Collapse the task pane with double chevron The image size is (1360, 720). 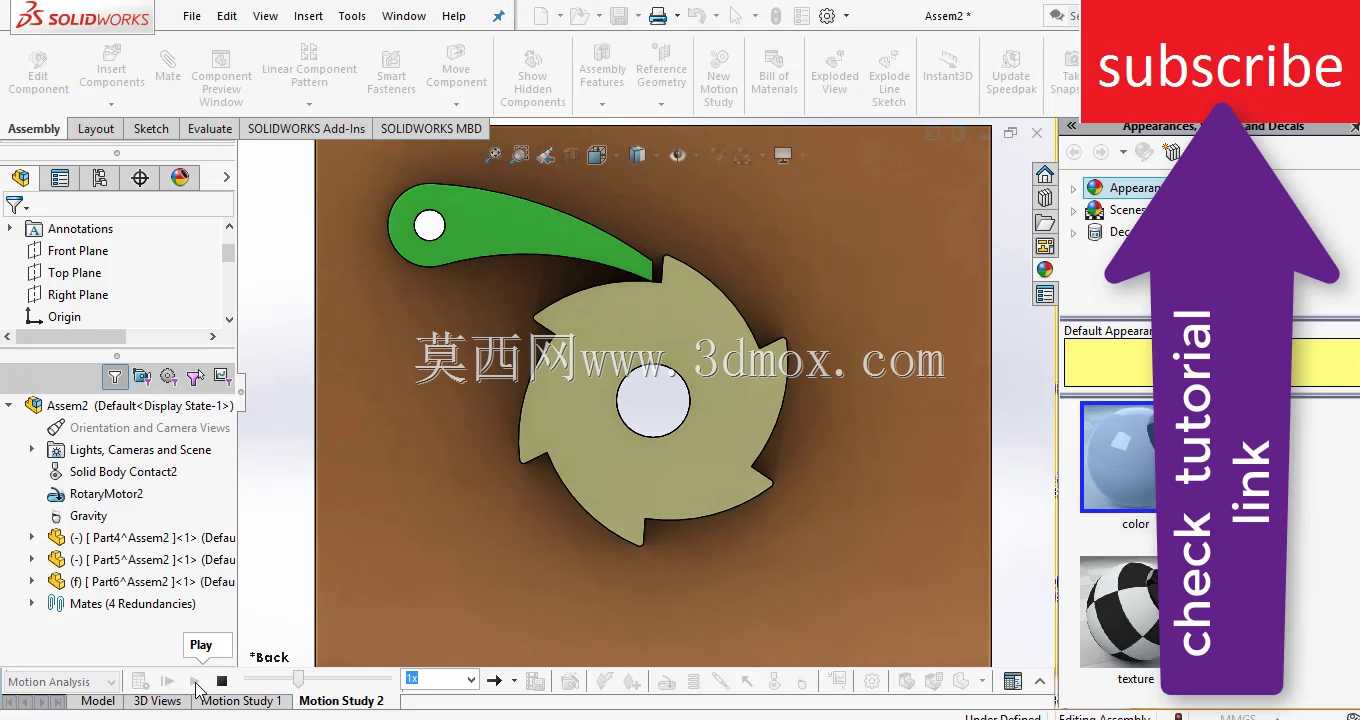coord(1071,126)
